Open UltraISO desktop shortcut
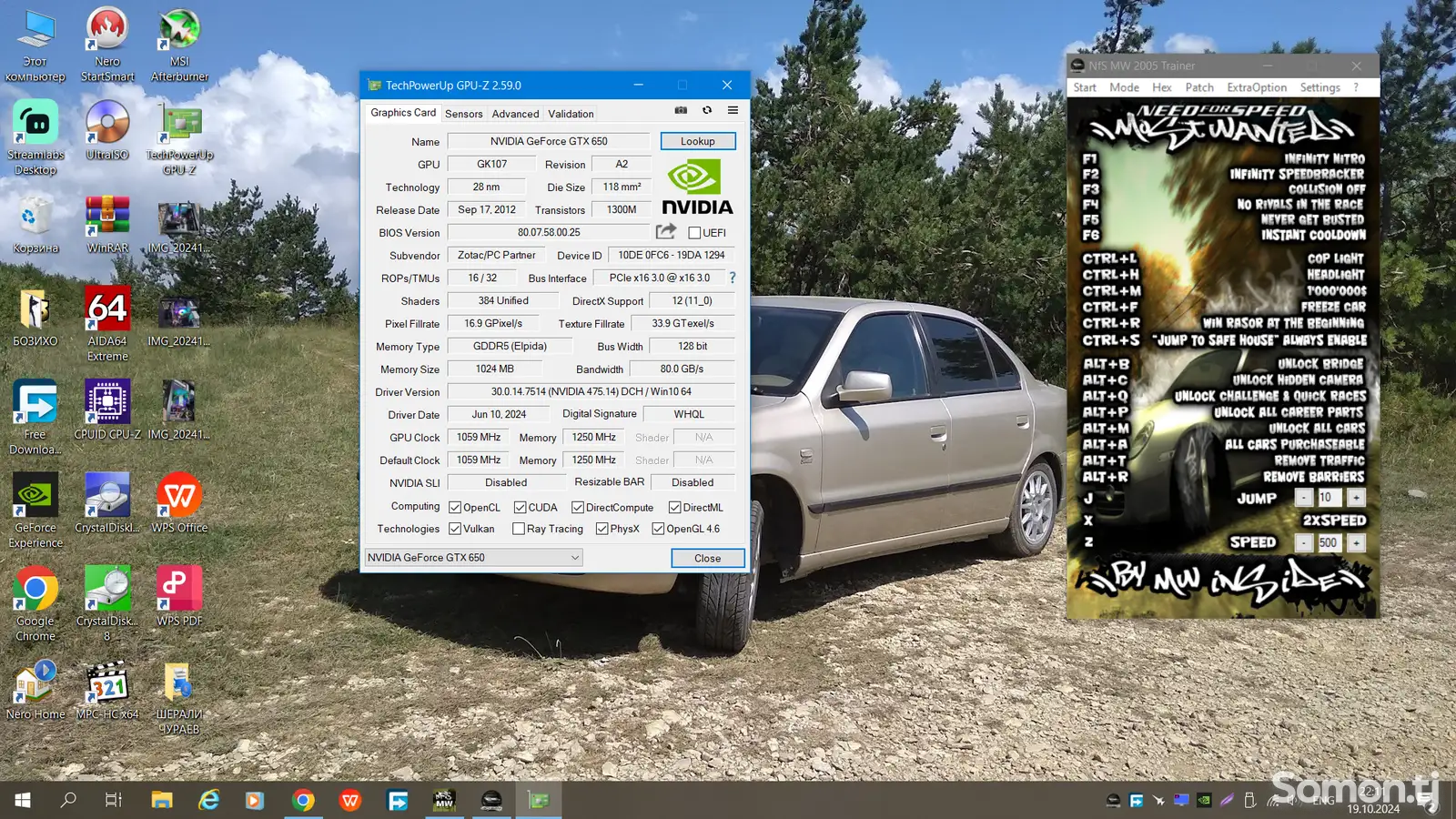Viewport: 1456px width, 819px height. point(107,130)
